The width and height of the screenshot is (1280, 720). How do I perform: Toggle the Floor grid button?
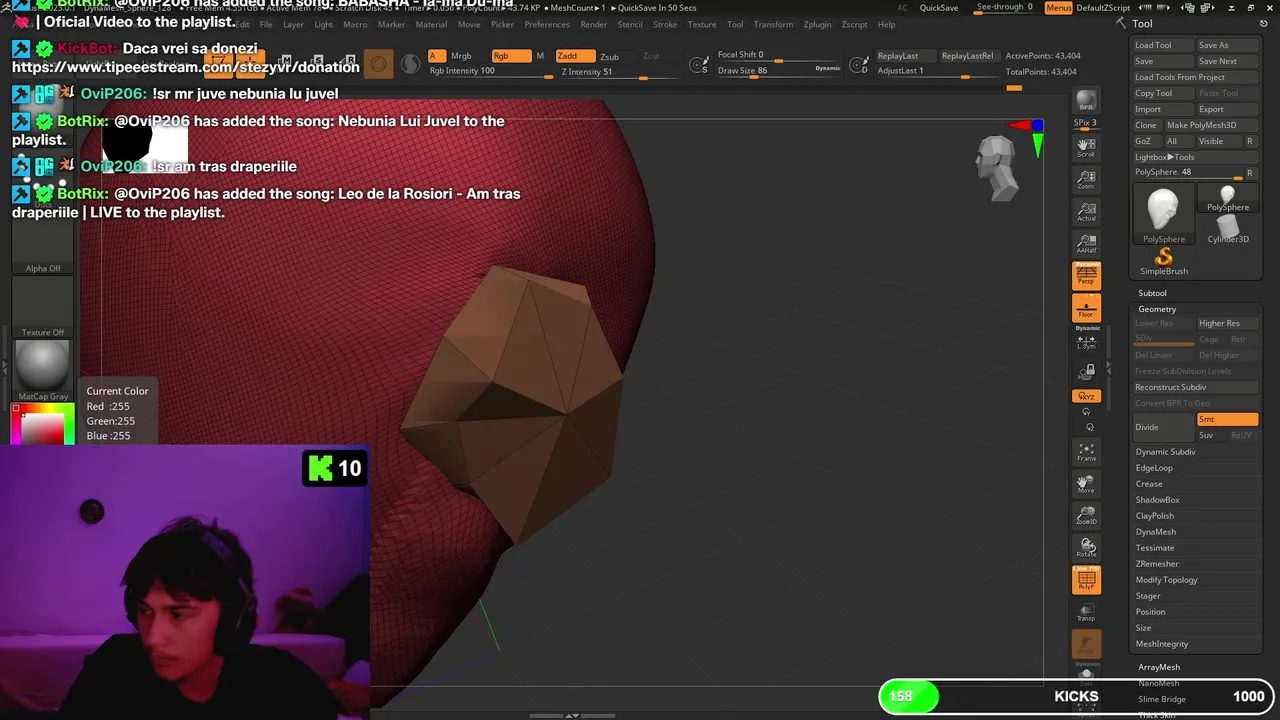(1086, 308)
